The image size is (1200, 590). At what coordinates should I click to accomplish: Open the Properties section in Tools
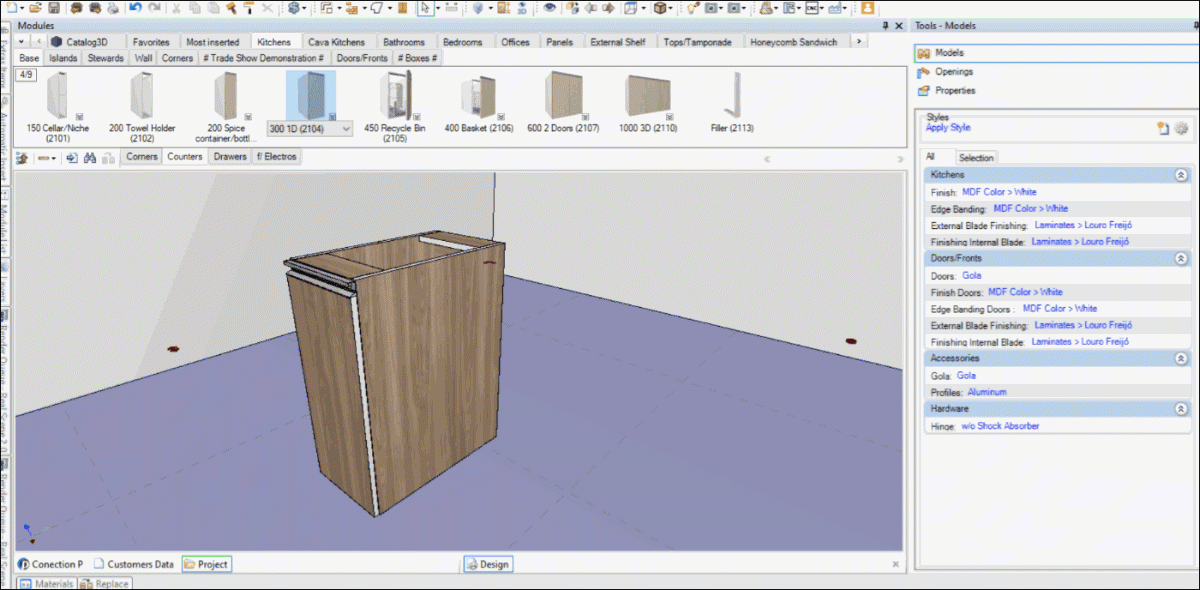tap(955, 90)
